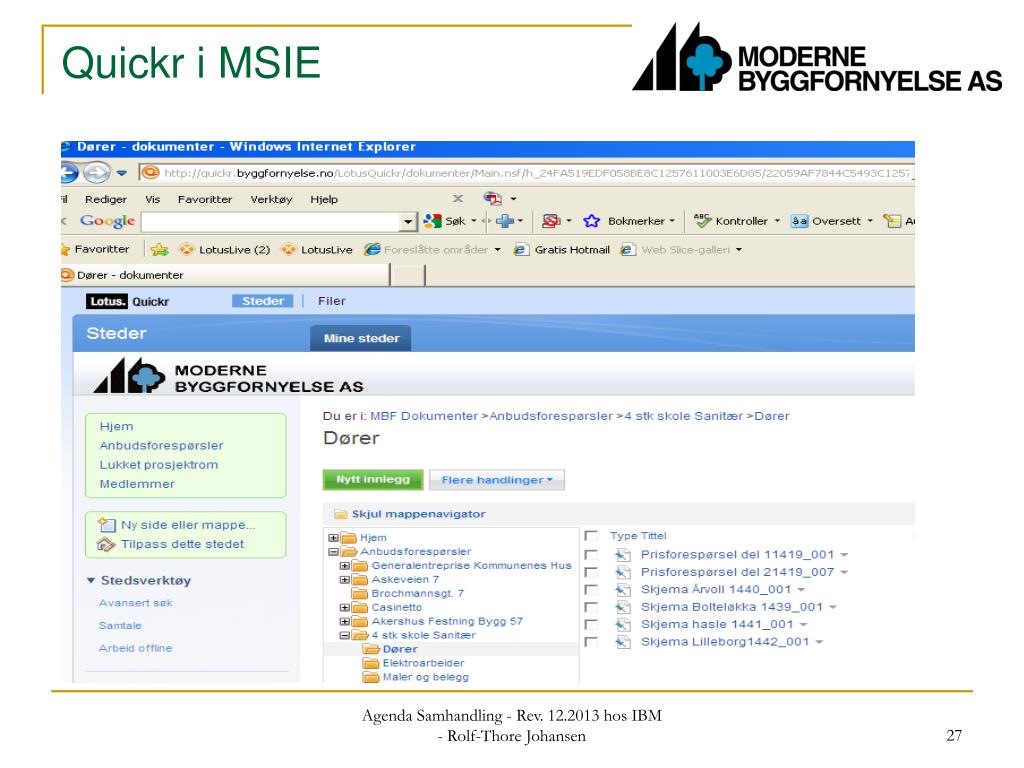
Task: Open the Google search field dropdown arrow
Action: point(409,222)
